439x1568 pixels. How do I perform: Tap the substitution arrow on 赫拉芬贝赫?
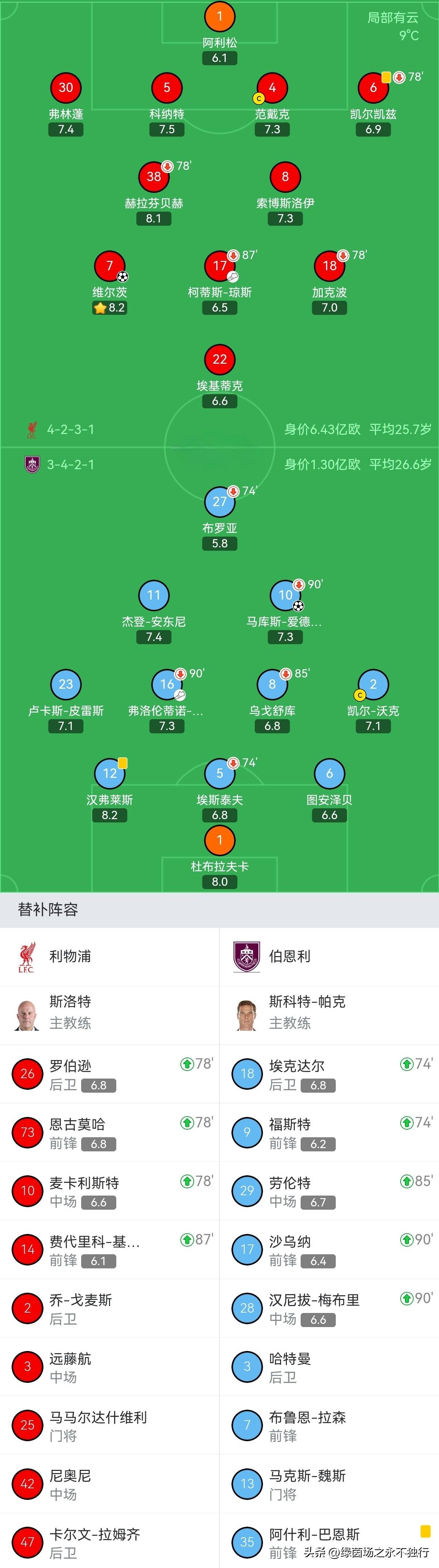coord(167,166)
